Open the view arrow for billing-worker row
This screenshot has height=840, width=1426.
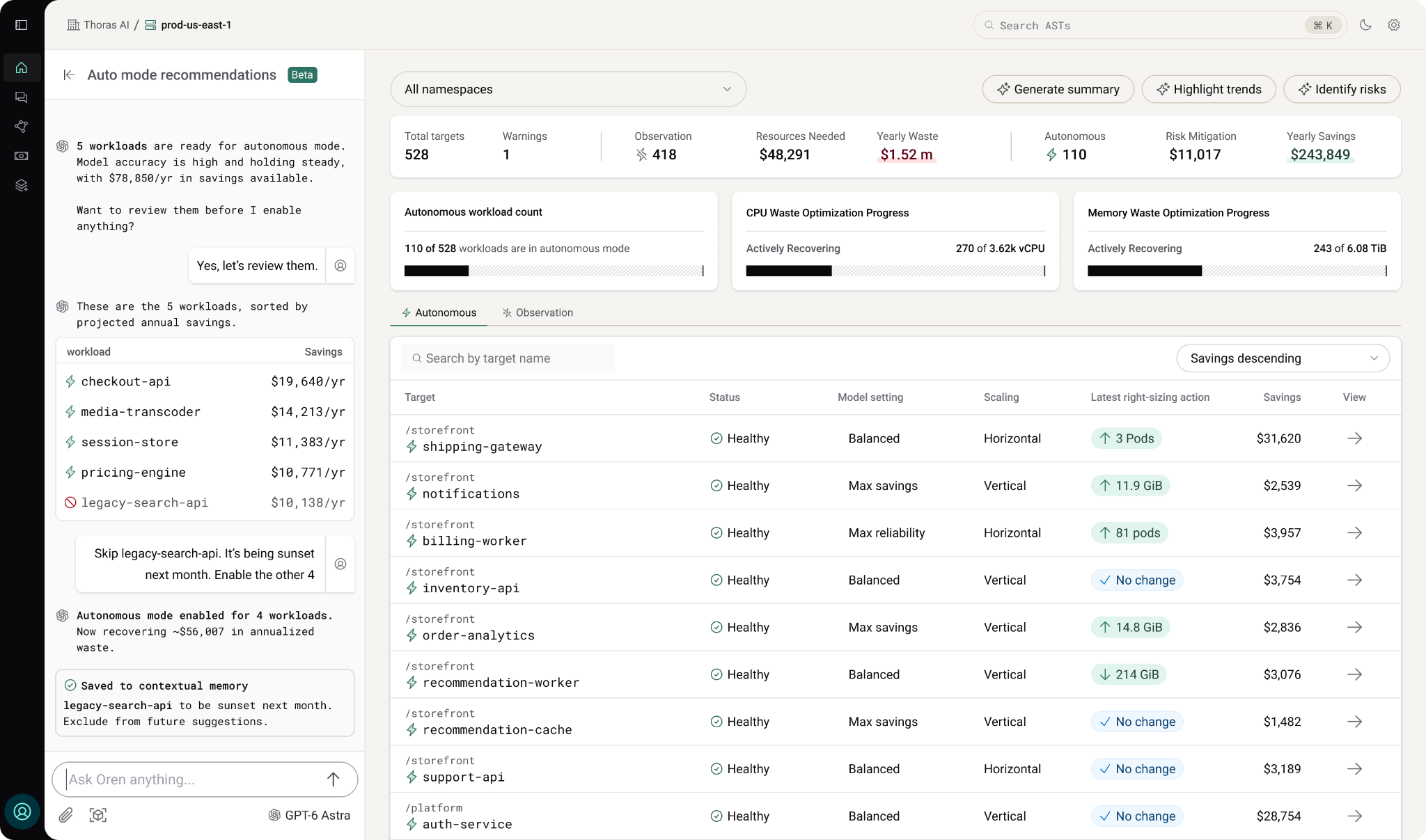[x=1354, y=533]
